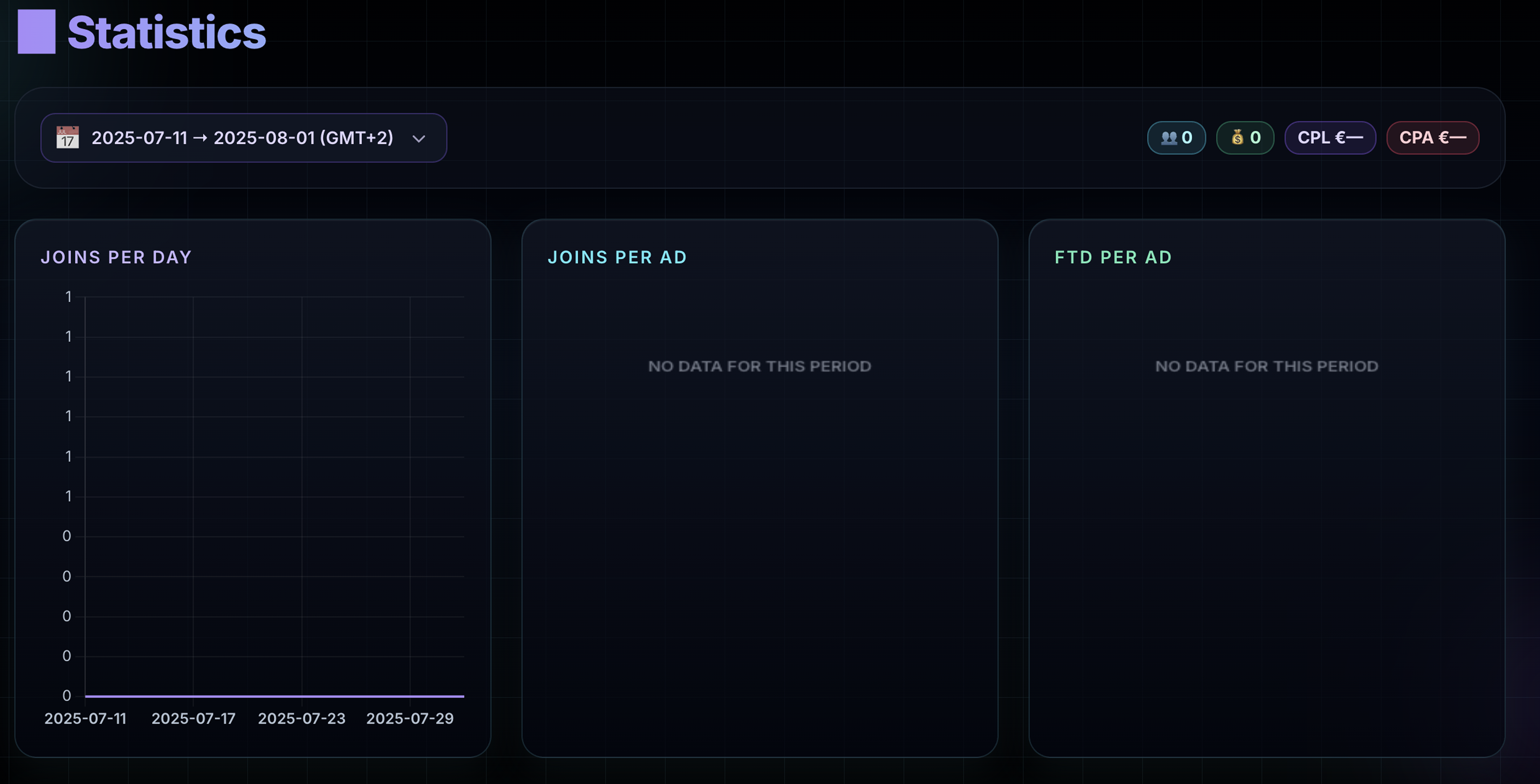The width and height of the screenshot is (1540, 784).
Task: Click the people icon in joins badge
Action: (1169, 138)
